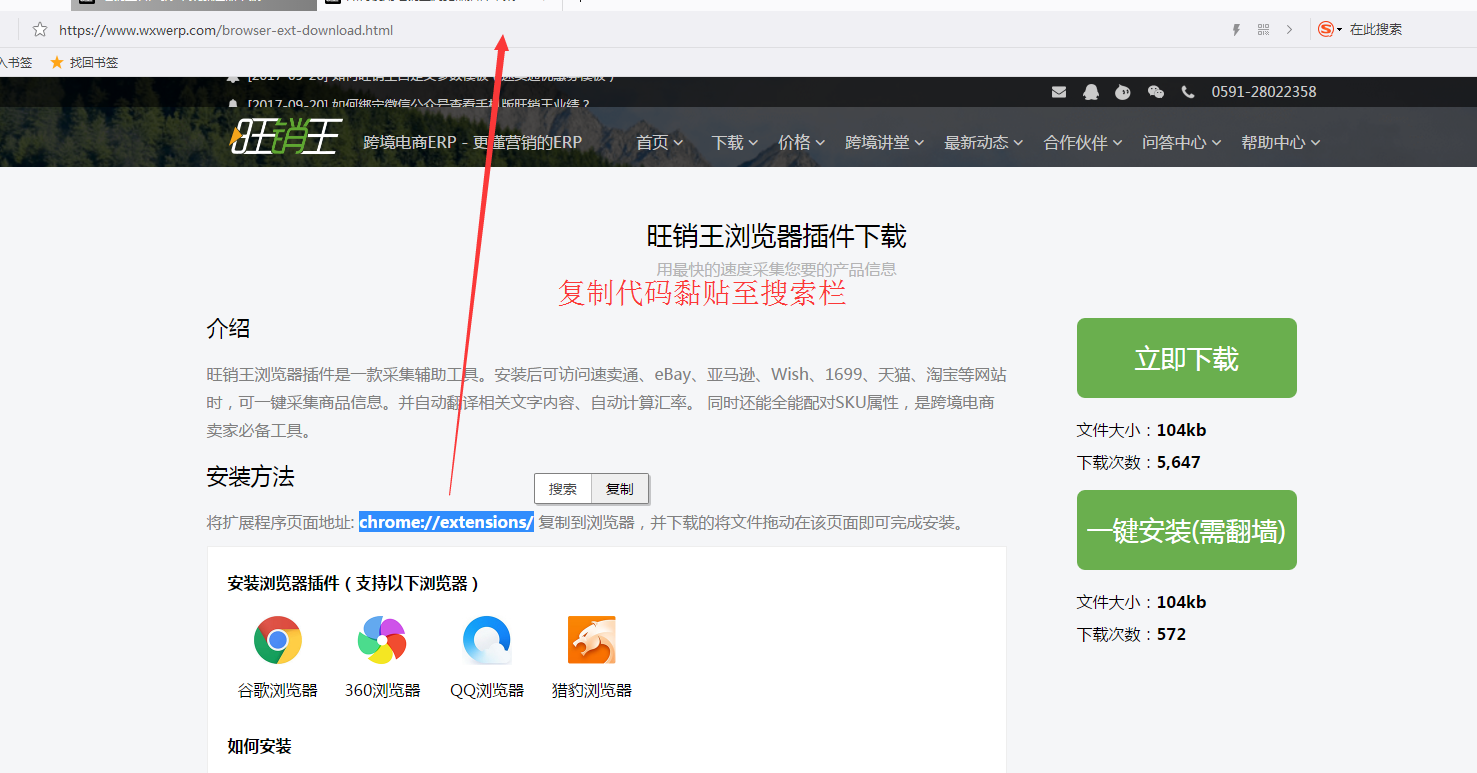Choose 复制 in the selection popup
Viewport: 1477px width, 773px height.
click(x=620, y=489)
